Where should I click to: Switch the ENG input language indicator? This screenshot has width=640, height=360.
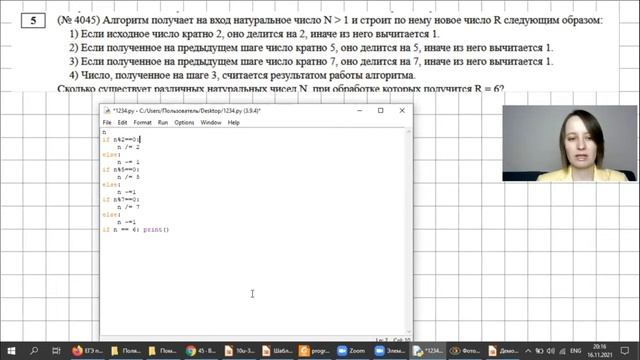[x=576, y=351]
